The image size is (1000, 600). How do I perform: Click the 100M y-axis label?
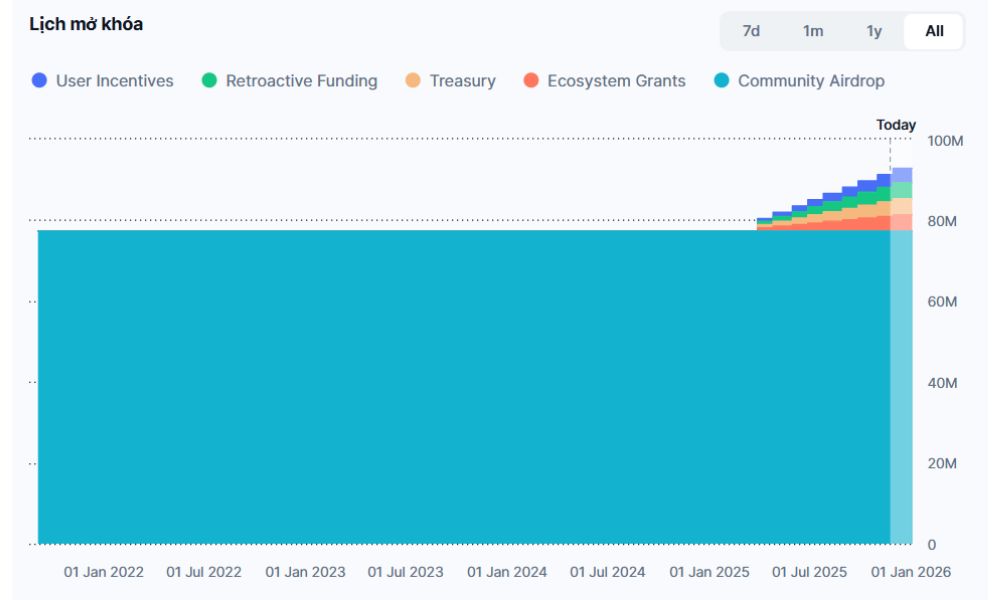click(x=944, y=141)
